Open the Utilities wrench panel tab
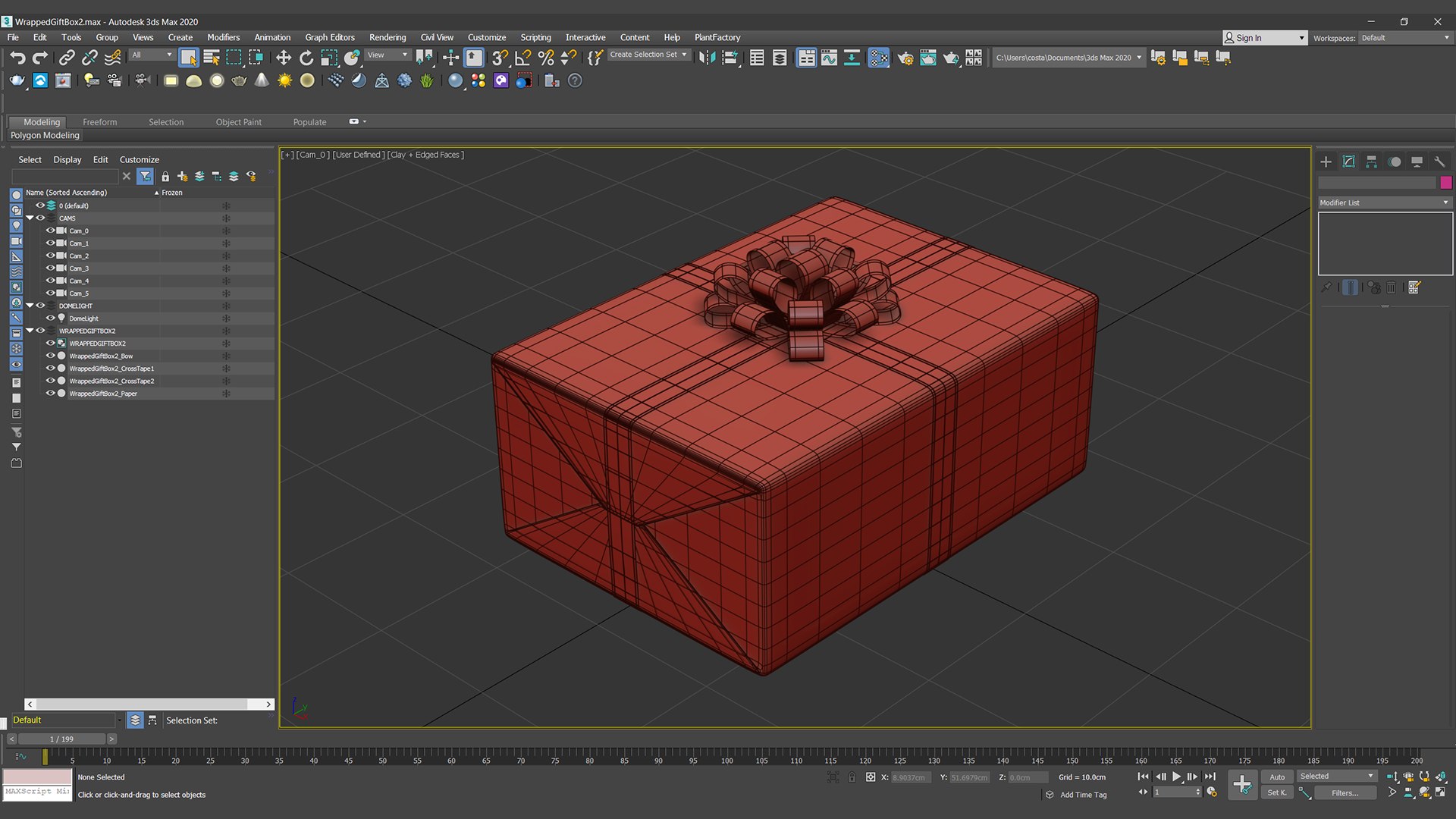This screenshot has height=819, width=1456. click(1439, 162)
